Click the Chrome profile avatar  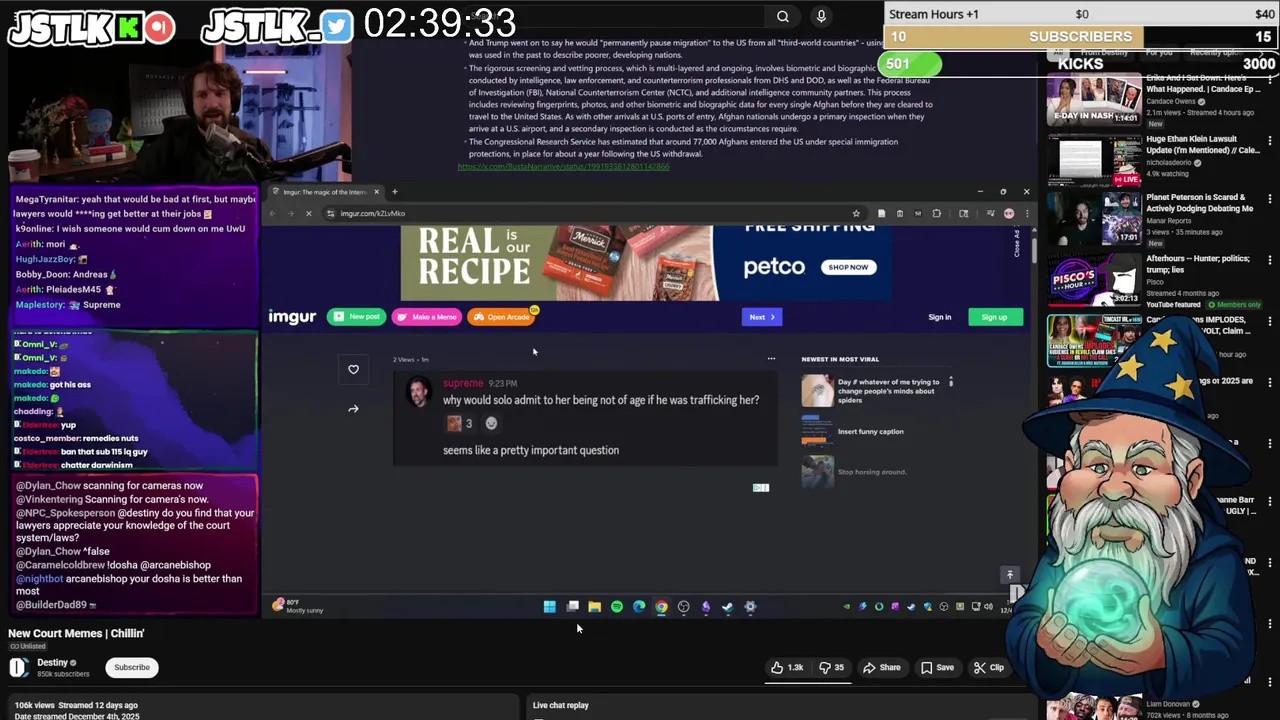coord(1009,213)
